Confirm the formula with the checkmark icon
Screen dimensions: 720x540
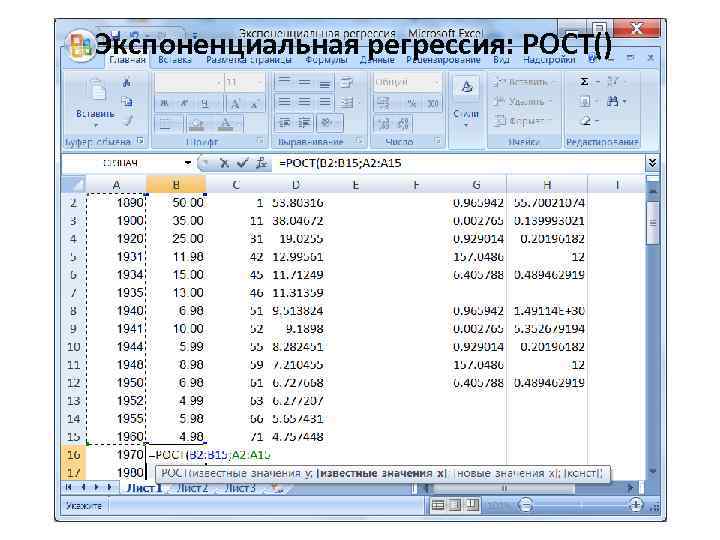click(242, 163)
